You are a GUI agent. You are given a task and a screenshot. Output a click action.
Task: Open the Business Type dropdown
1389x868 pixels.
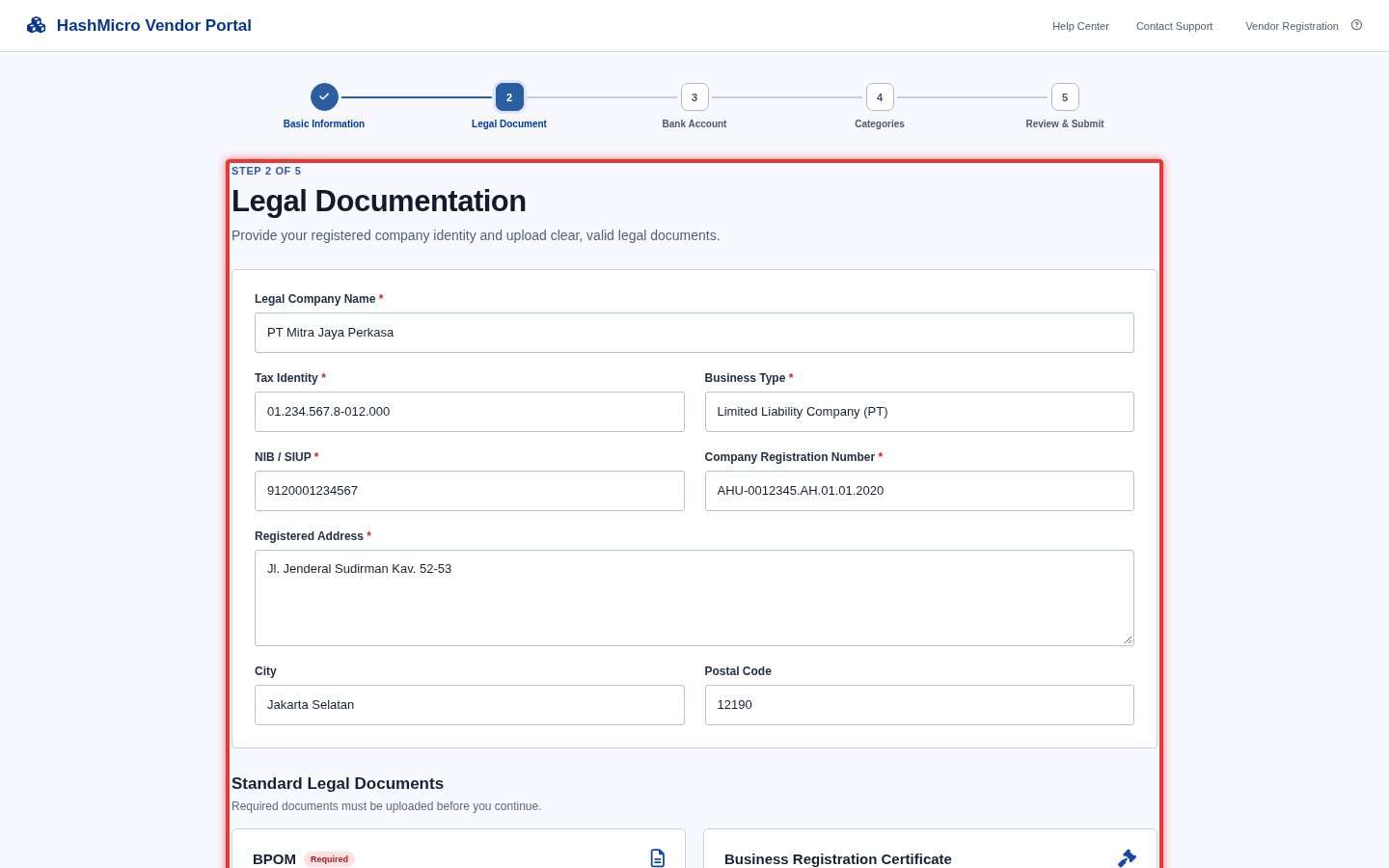919,412
